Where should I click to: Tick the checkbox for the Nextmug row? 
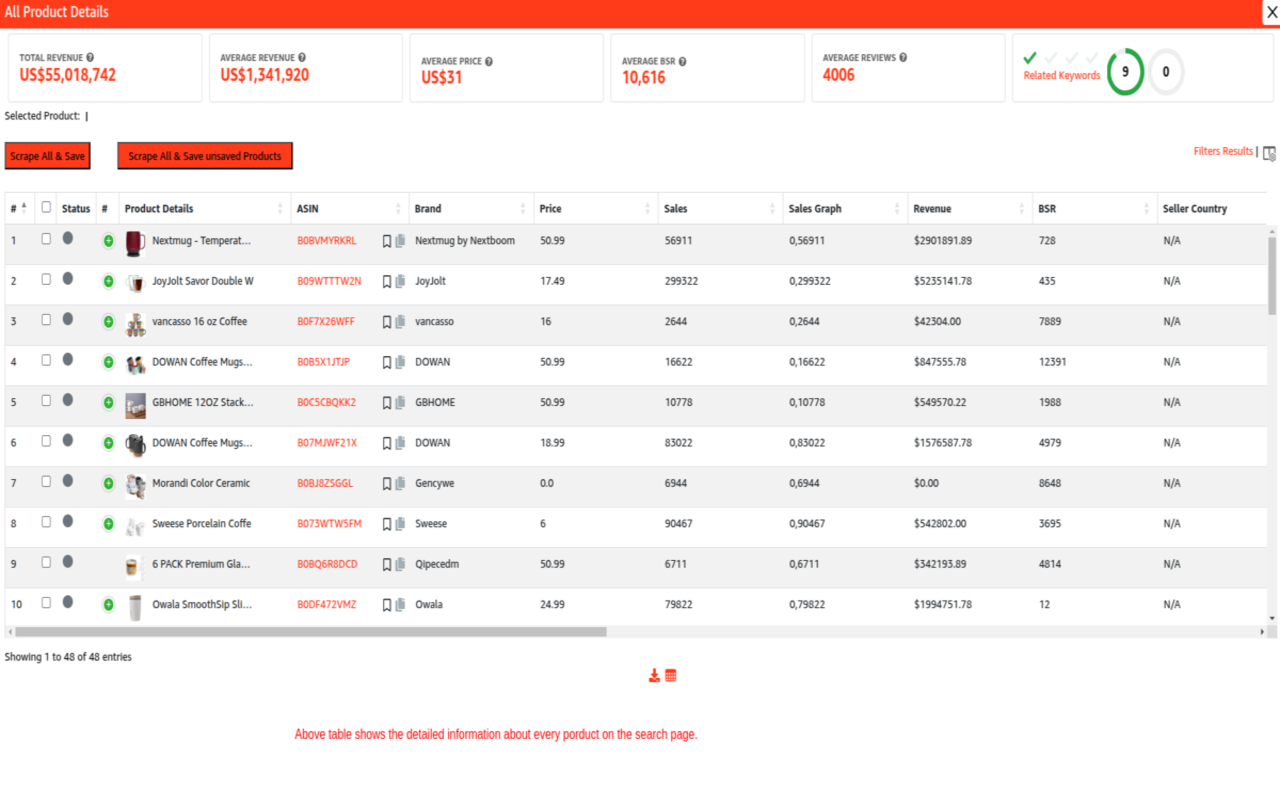pos(46,239)
